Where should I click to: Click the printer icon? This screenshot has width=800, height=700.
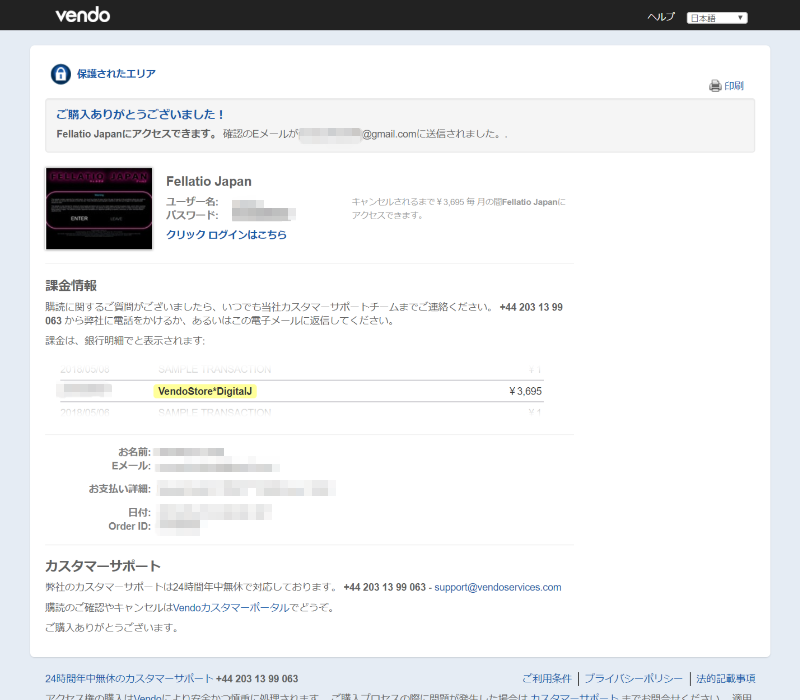pos(715,86)
